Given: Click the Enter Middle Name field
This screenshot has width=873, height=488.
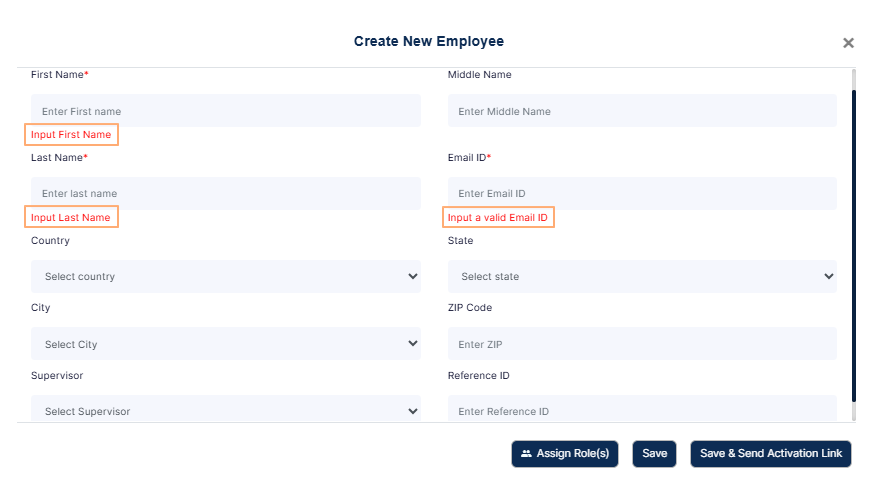Looking at the screenshot, I should pos(641,111).
